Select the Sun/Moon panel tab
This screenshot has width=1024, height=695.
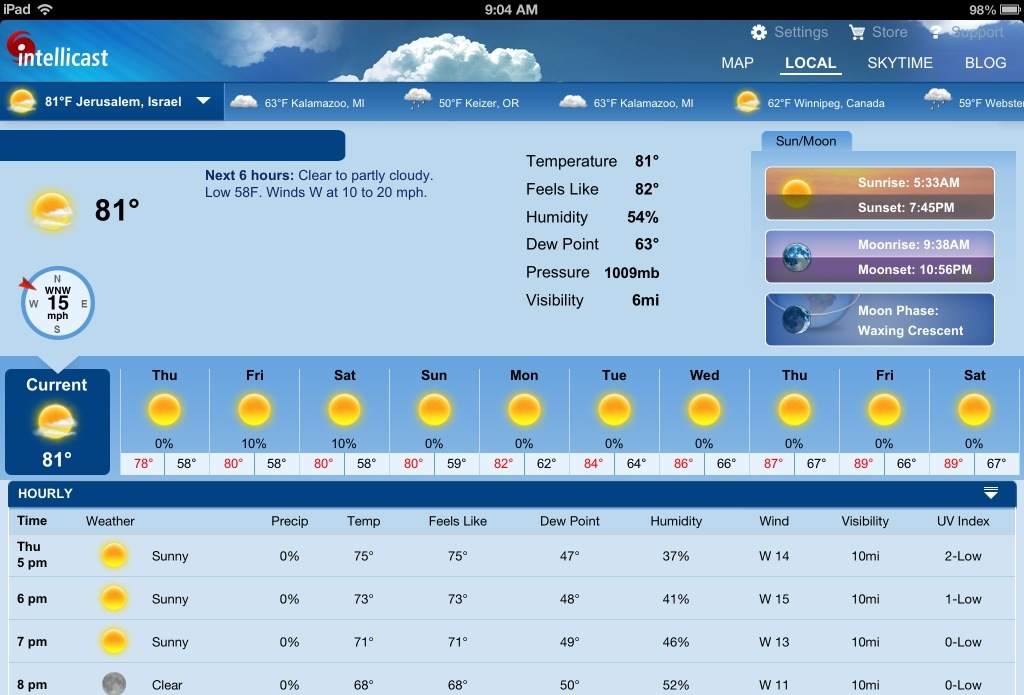(x=806, y=142)
